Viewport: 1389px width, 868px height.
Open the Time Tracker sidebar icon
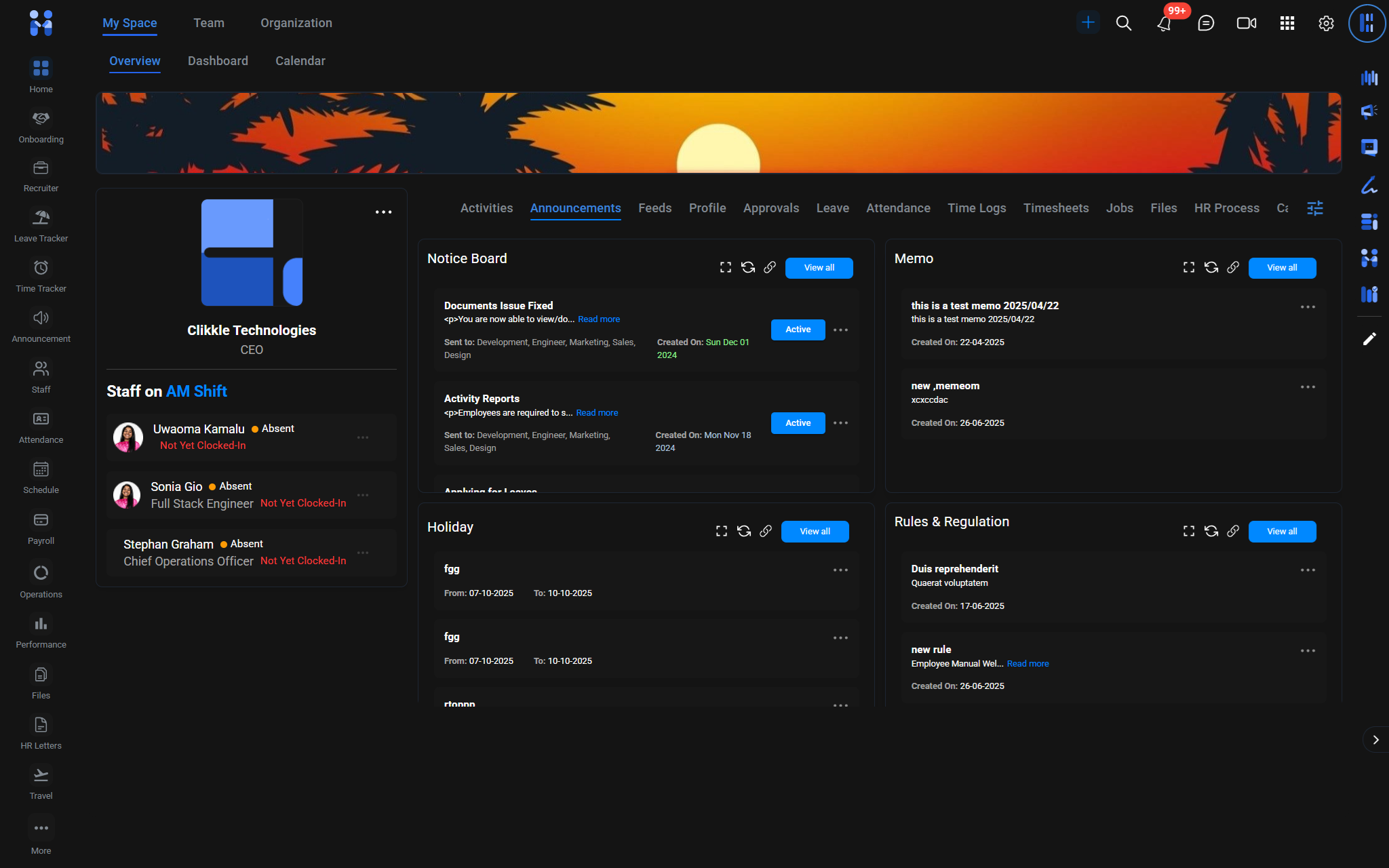click(41, 268)
